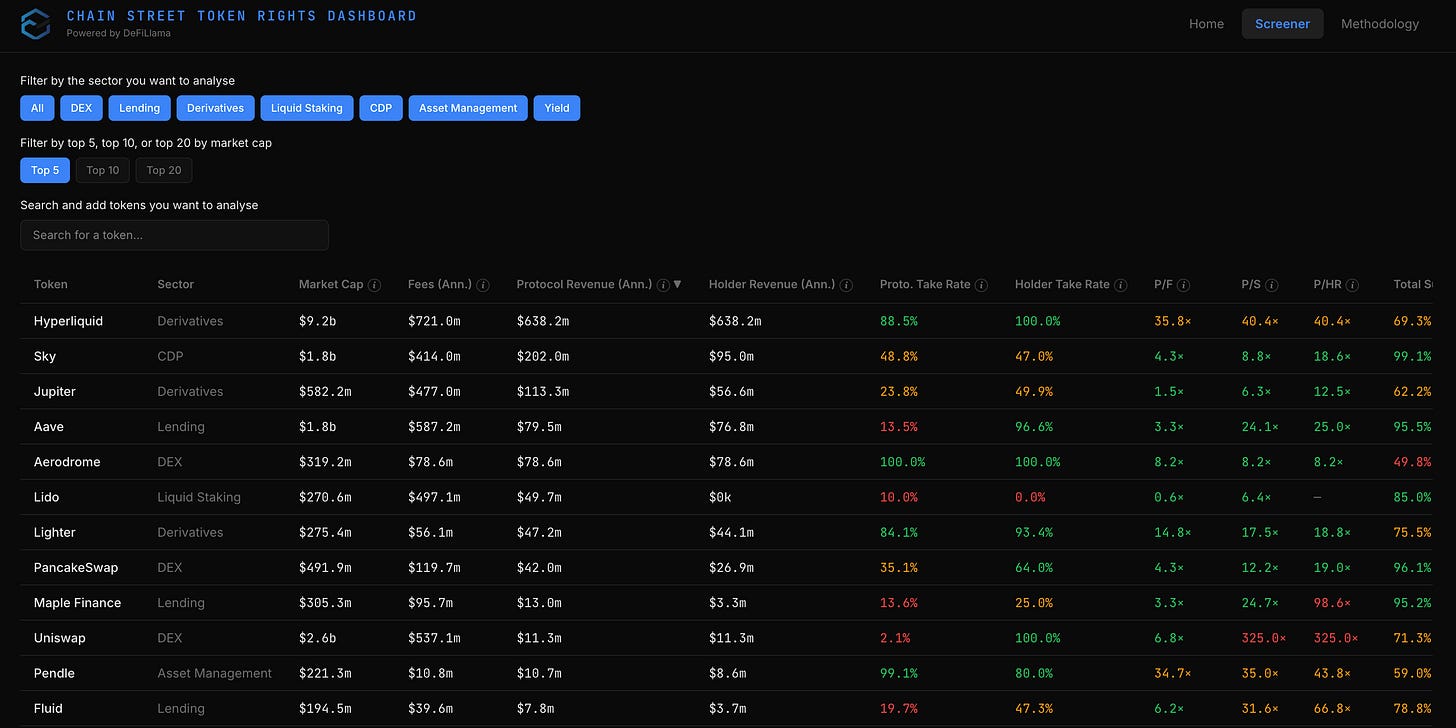Select the PancakeSwap token name
This screenshot has height=728, width=1456.
click(76, 567)
